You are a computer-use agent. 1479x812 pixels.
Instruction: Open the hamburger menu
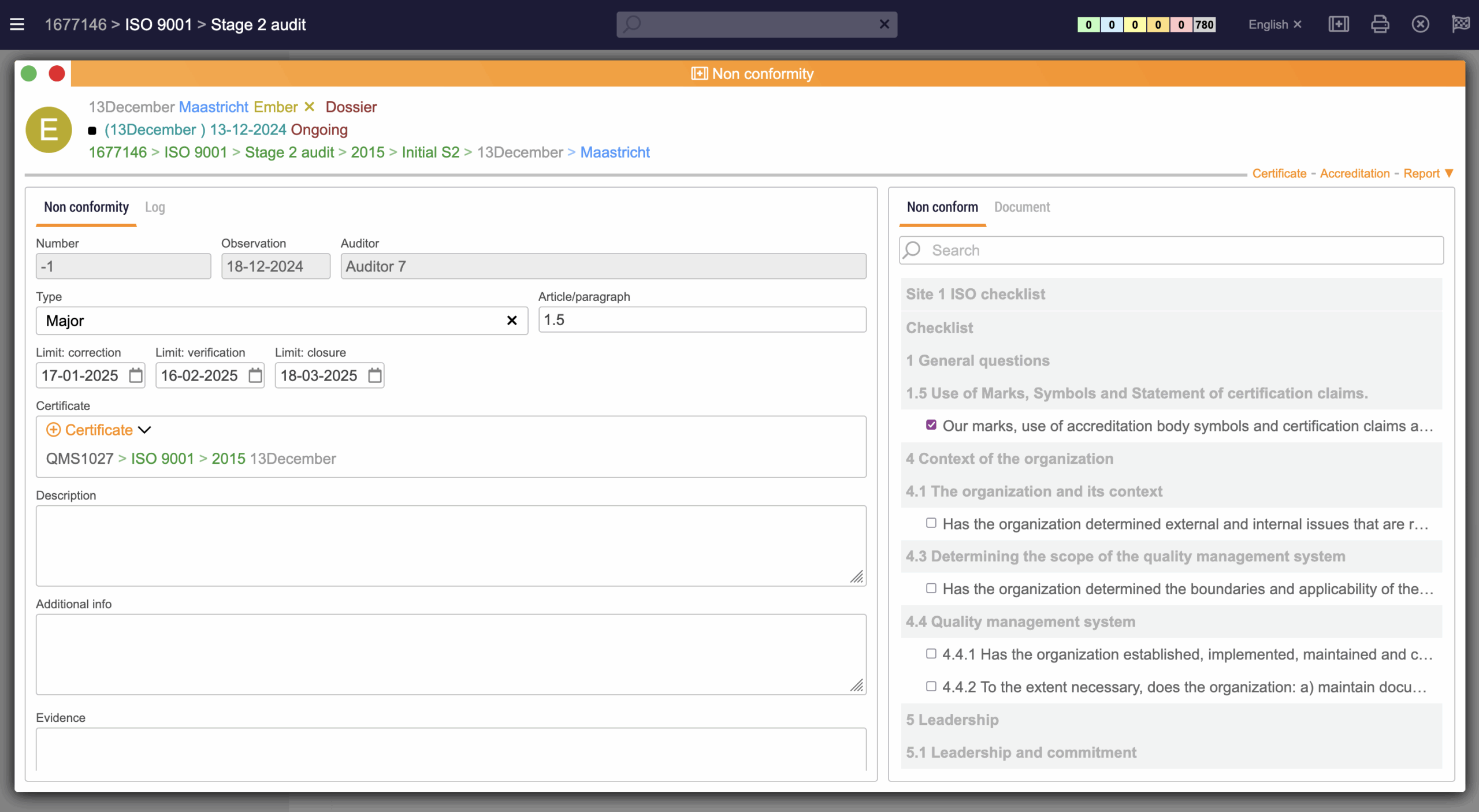tap(17, 24)
